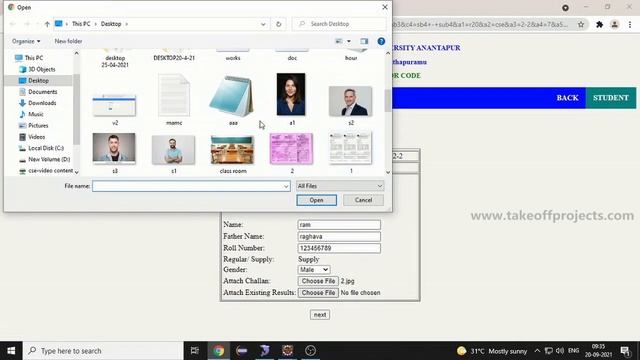Image resolution: width=640 pixels, height=360 pixels.
Task: Show hidden system tray icons
Action: 537,351
